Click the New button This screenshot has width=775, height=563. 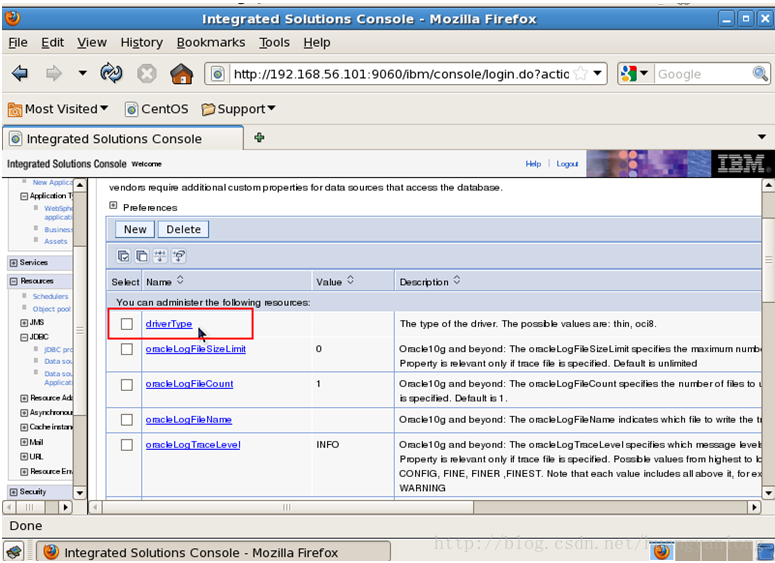pyautogui.click(x=135, y=229)
